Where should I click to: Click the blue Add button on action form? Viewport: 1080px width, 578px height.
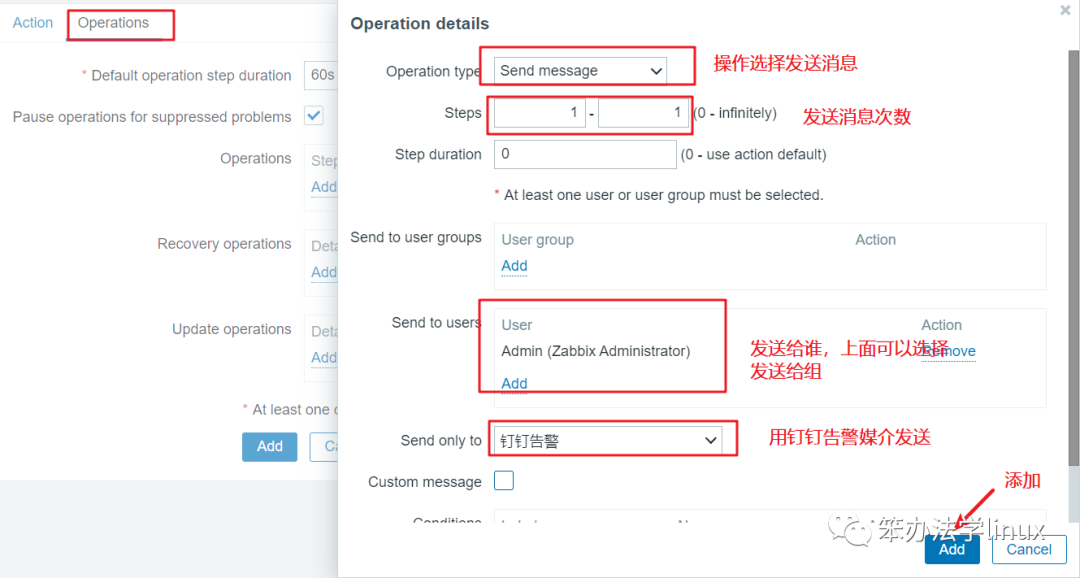pos(269,446)
